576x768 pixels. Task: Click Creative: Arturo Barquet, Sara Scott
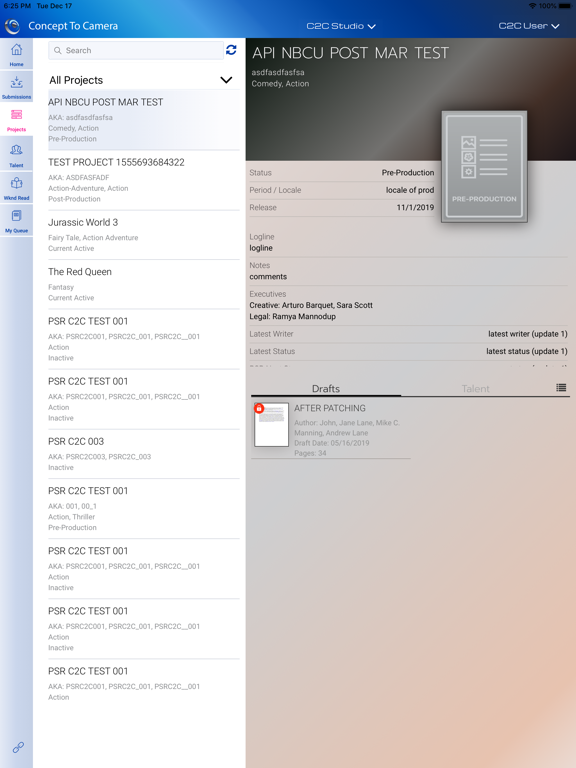[x=311, y=305]
